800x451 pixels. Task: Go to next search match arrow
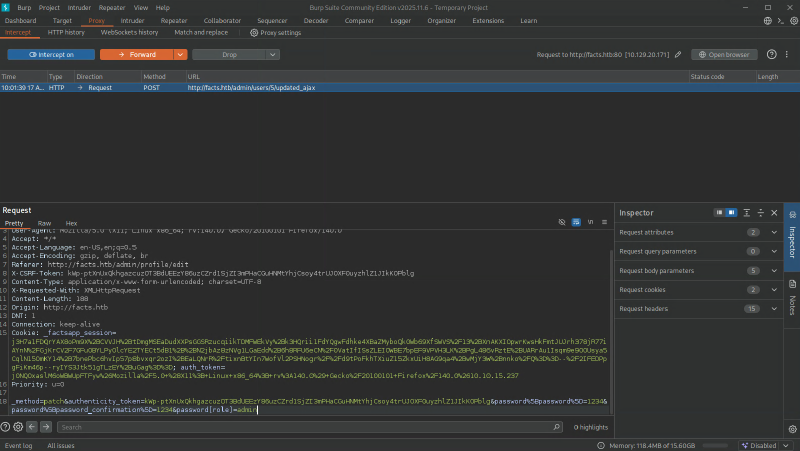(46, 427)
